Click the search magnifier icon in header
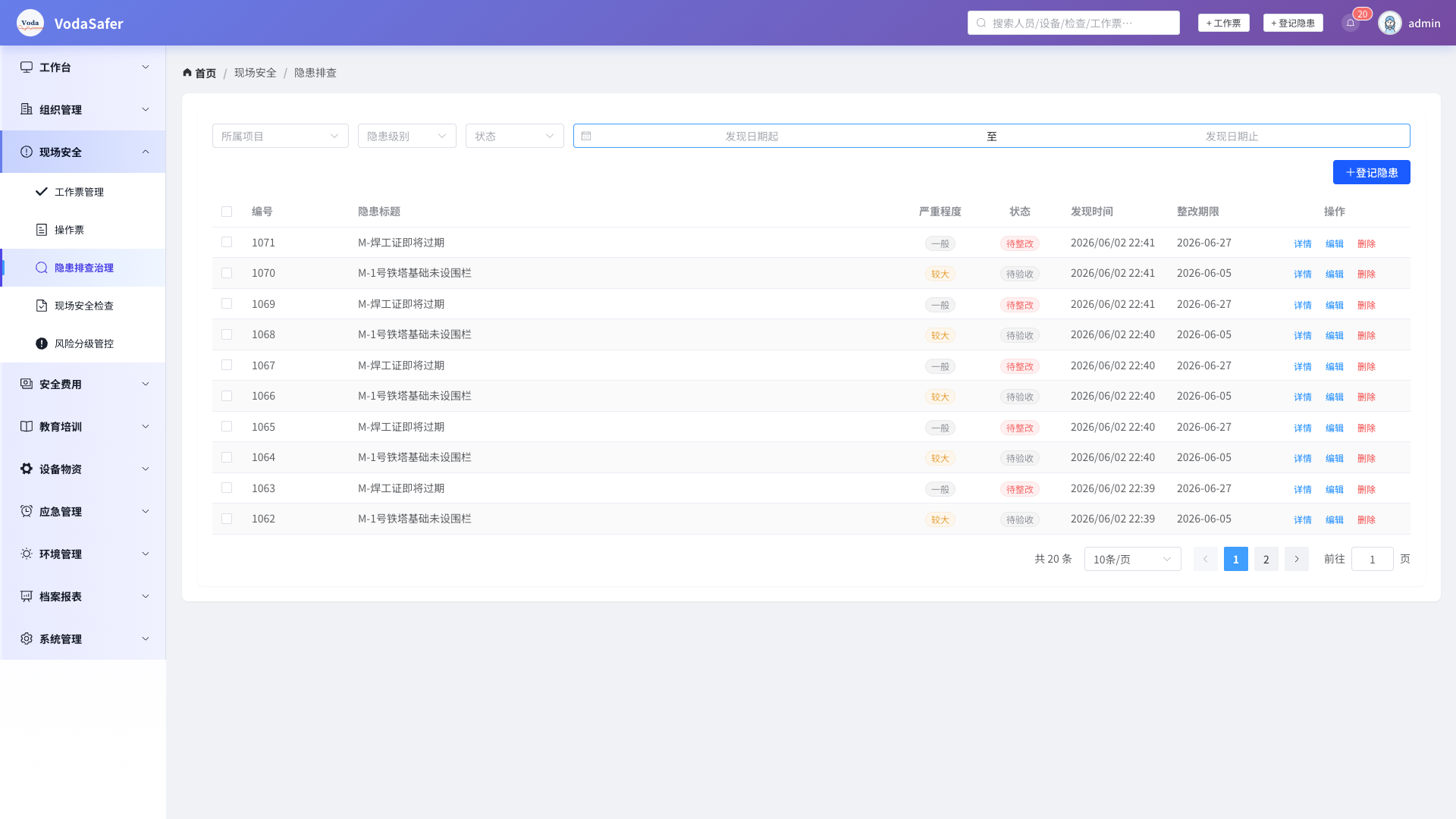Screen dimensions: 1456x819 pyautogui.click(x=981, y=23)
